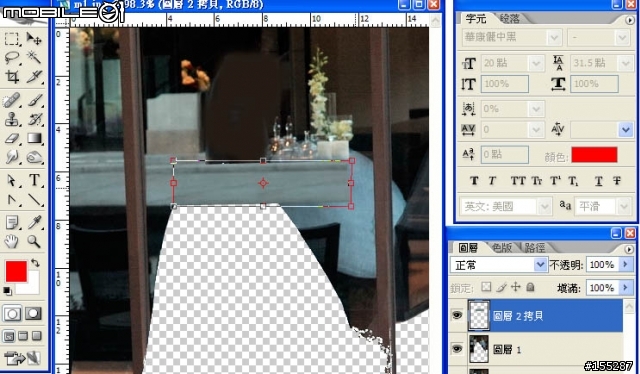640x374 pixels.
Task: Select the Rectangular Marquee tool
Action: tap(12, 39)
